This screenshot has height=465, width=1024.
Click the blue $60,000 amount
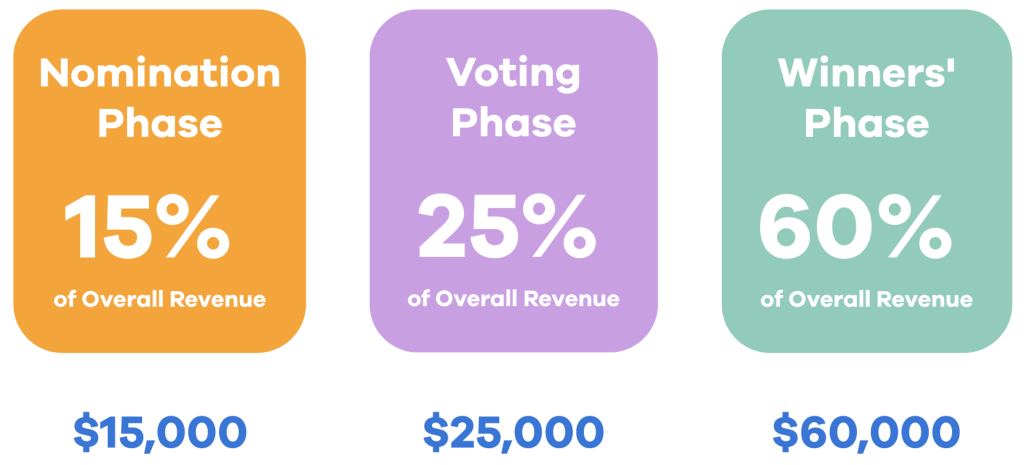[866, 432]
